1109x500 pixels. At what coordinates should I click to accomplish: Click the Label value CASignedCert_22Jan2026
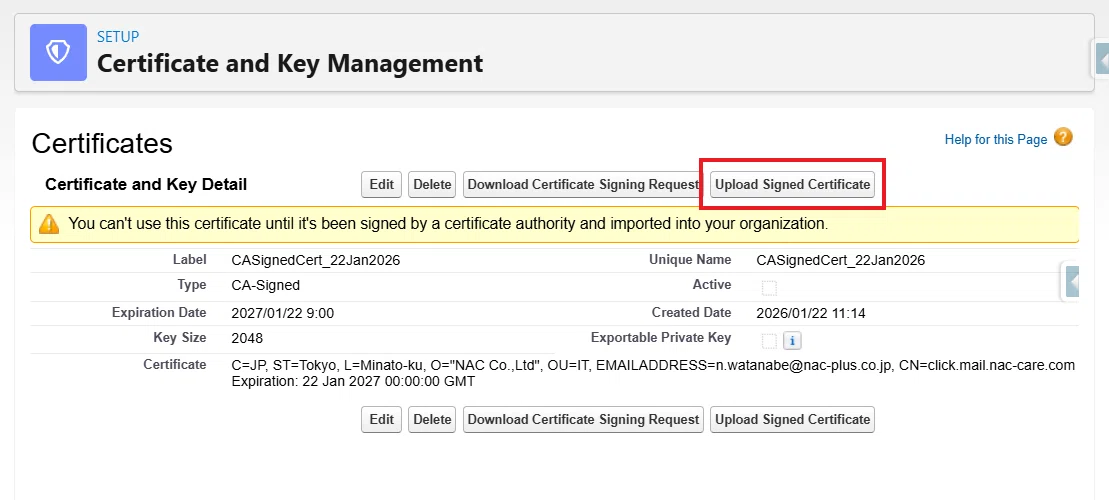point(315,260)
